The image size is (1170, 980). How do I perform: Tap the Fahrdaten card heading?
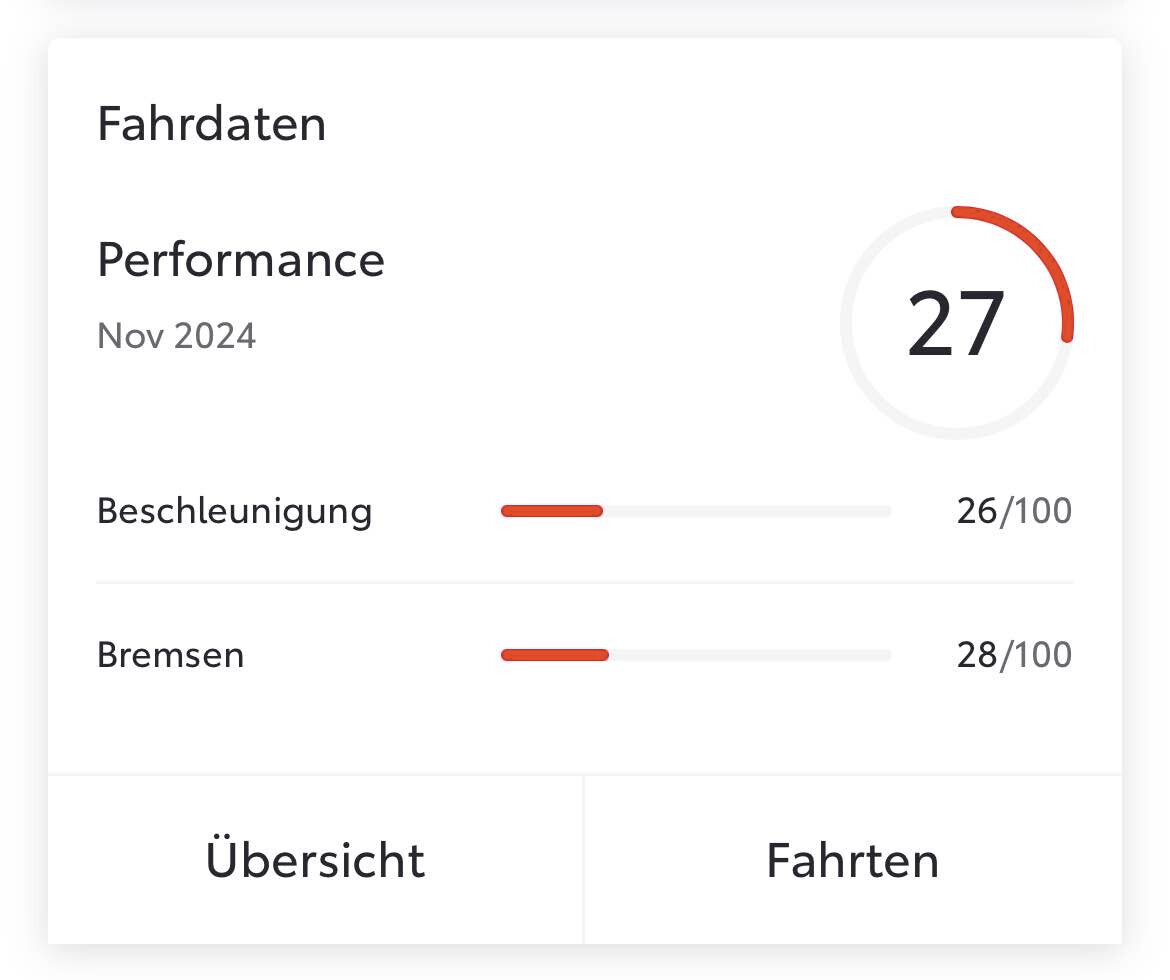coord(211,125)
